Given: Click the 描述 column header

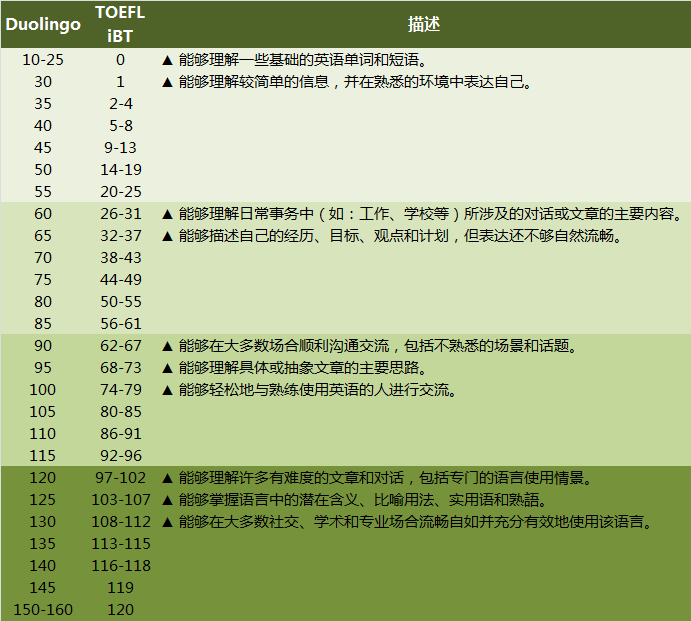Looking at the screenshot, I should 423,24.
